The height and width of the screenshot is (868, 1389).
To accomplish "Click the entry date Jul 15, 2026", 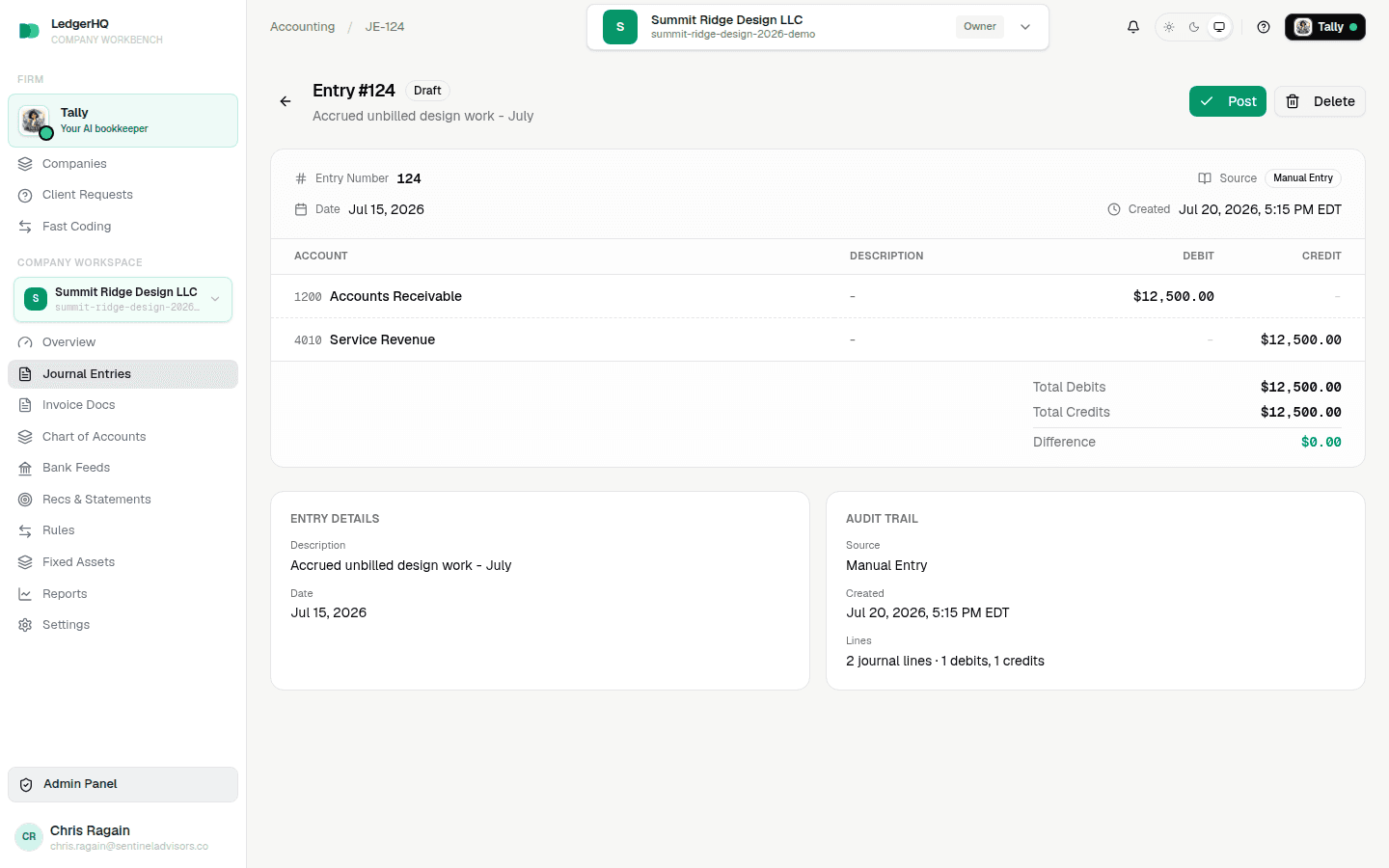I will (386, 209).
